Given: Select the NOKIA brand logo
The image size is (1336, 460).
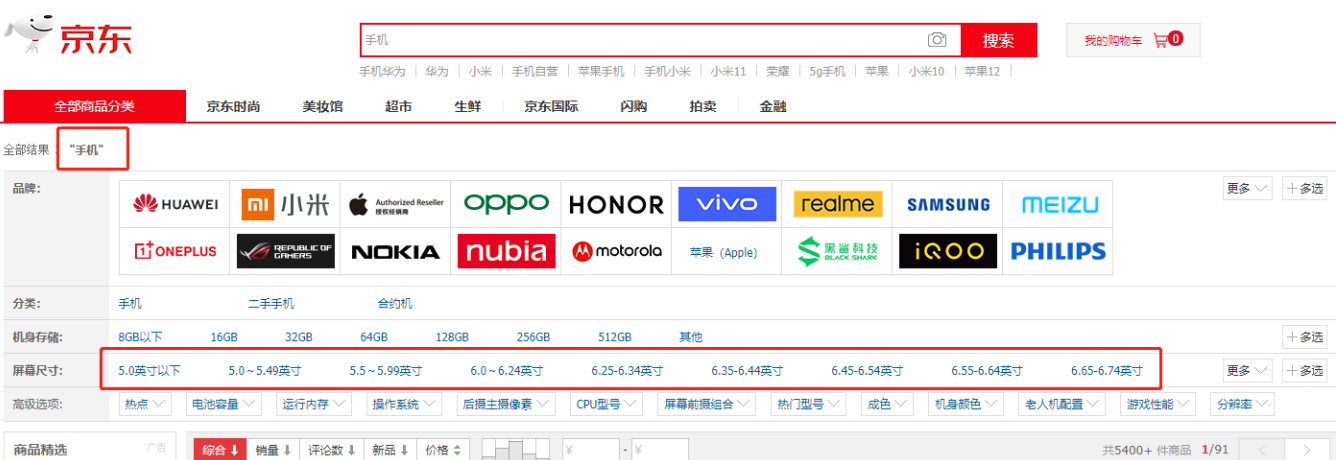Looking at the screenshot, I should (x=396, y=251).
